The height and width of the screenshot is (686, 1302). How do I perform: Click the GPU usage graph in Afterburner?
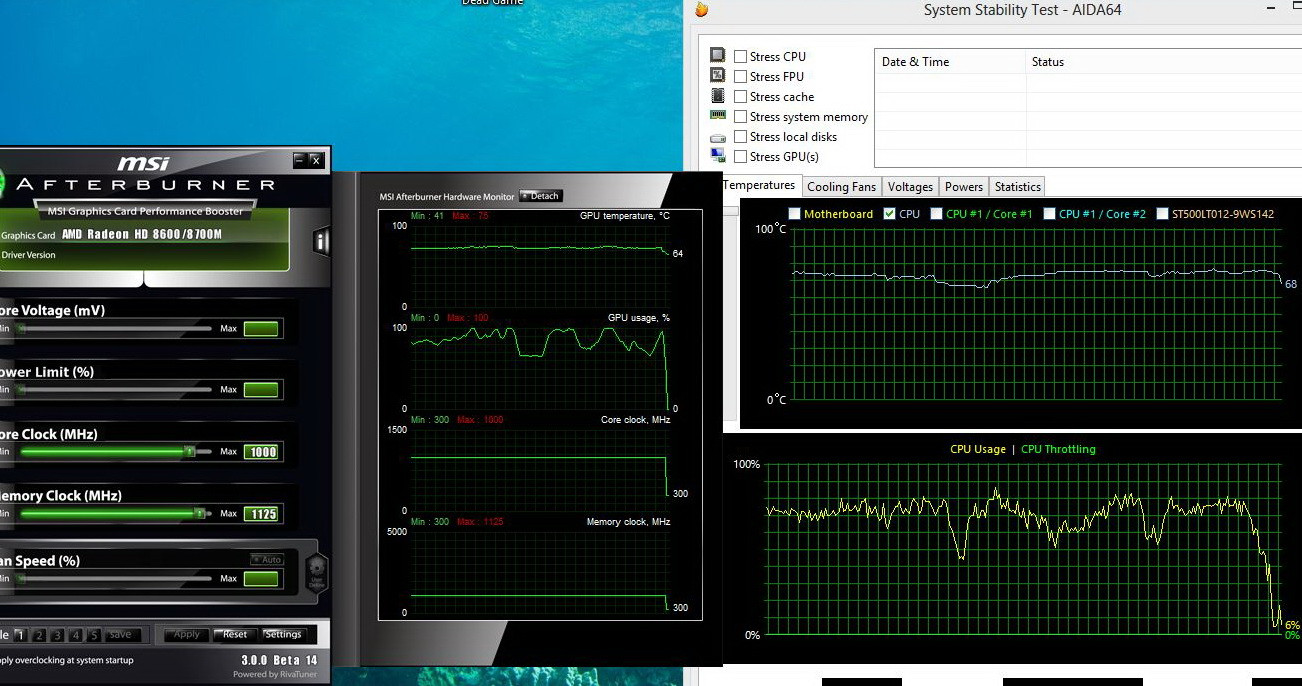(x=537, y=368)
